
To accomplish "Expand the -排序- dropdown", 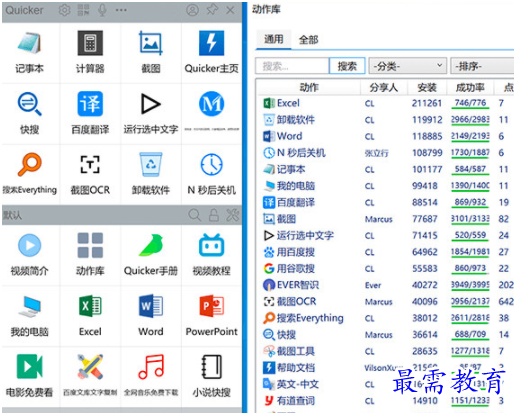I will (482, 66).
